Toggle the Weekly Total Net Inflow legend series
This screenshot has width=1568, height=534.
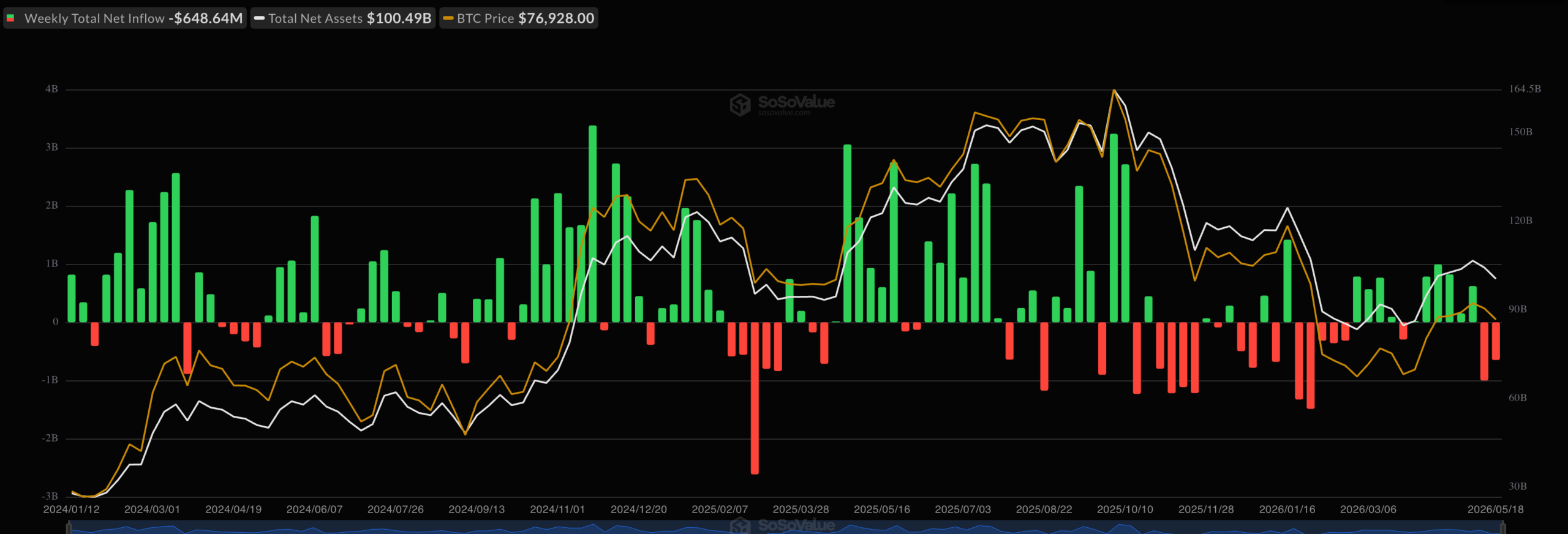125,18
